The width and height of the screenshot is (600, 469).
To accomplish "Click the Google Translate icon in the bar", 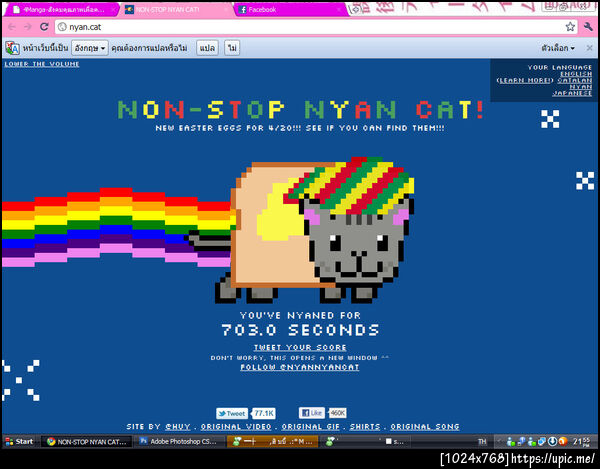I will [12, 48].
